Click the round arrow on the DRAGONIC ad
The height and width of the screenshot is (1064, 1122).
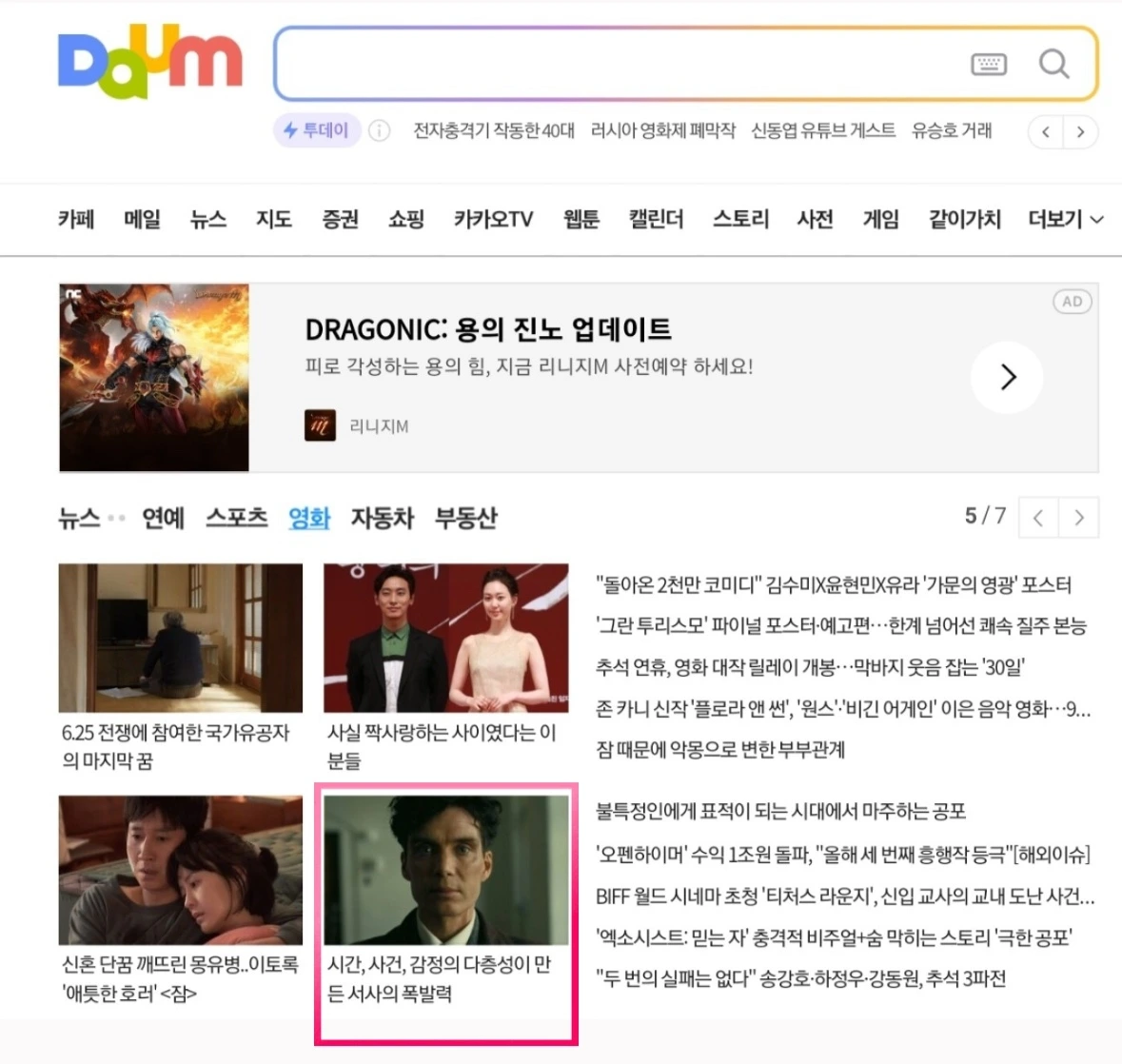point(1007,377)
